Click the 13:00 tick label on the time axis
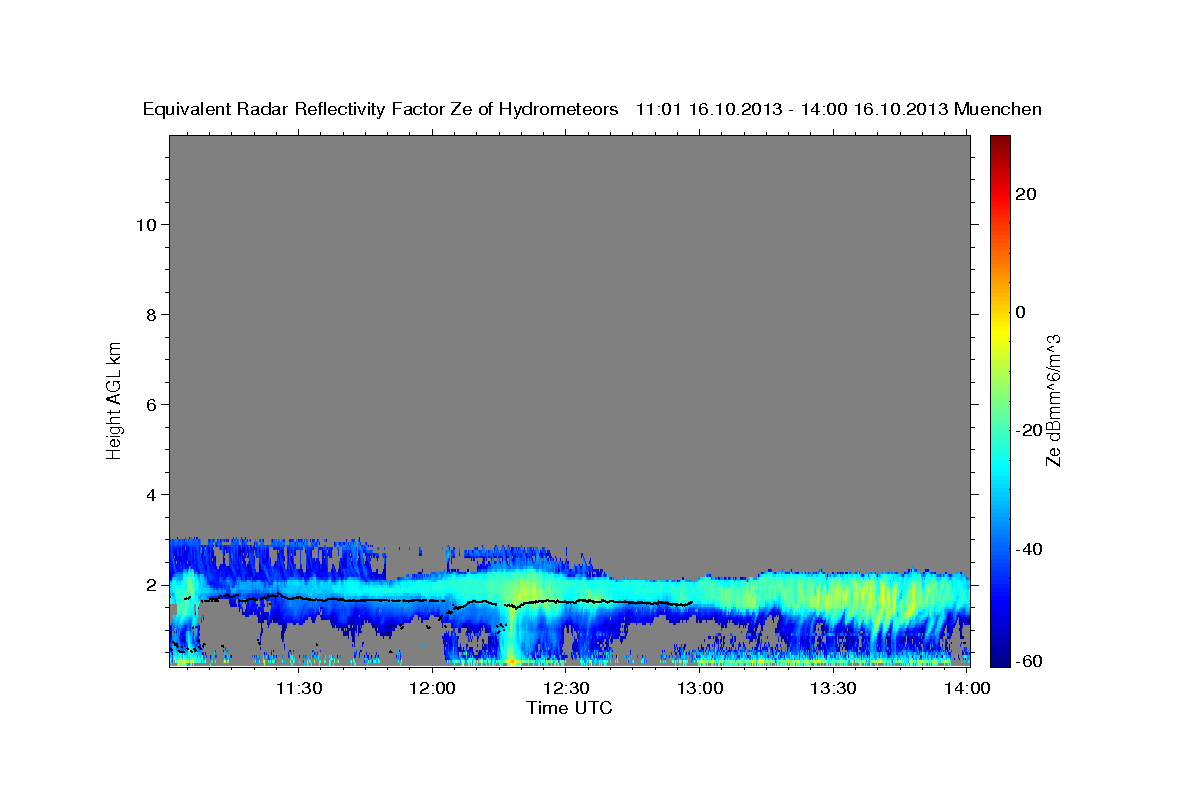 click(x=700, y=688)
